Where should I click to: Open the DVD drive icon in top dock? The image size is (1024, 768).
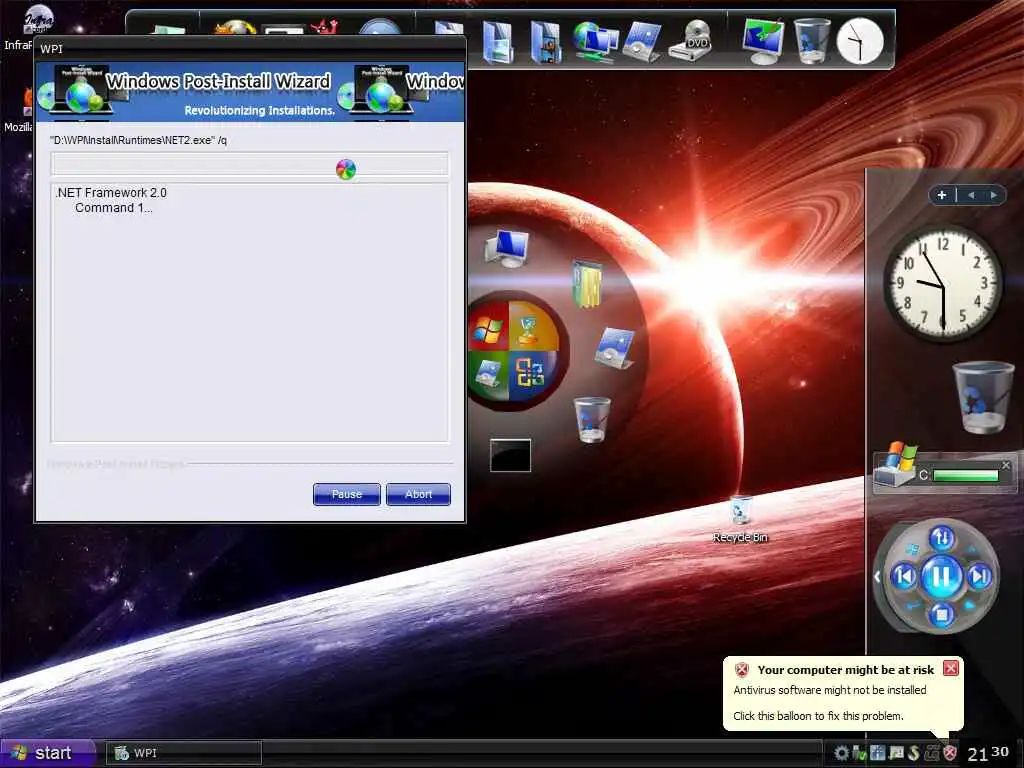[691, 40]
